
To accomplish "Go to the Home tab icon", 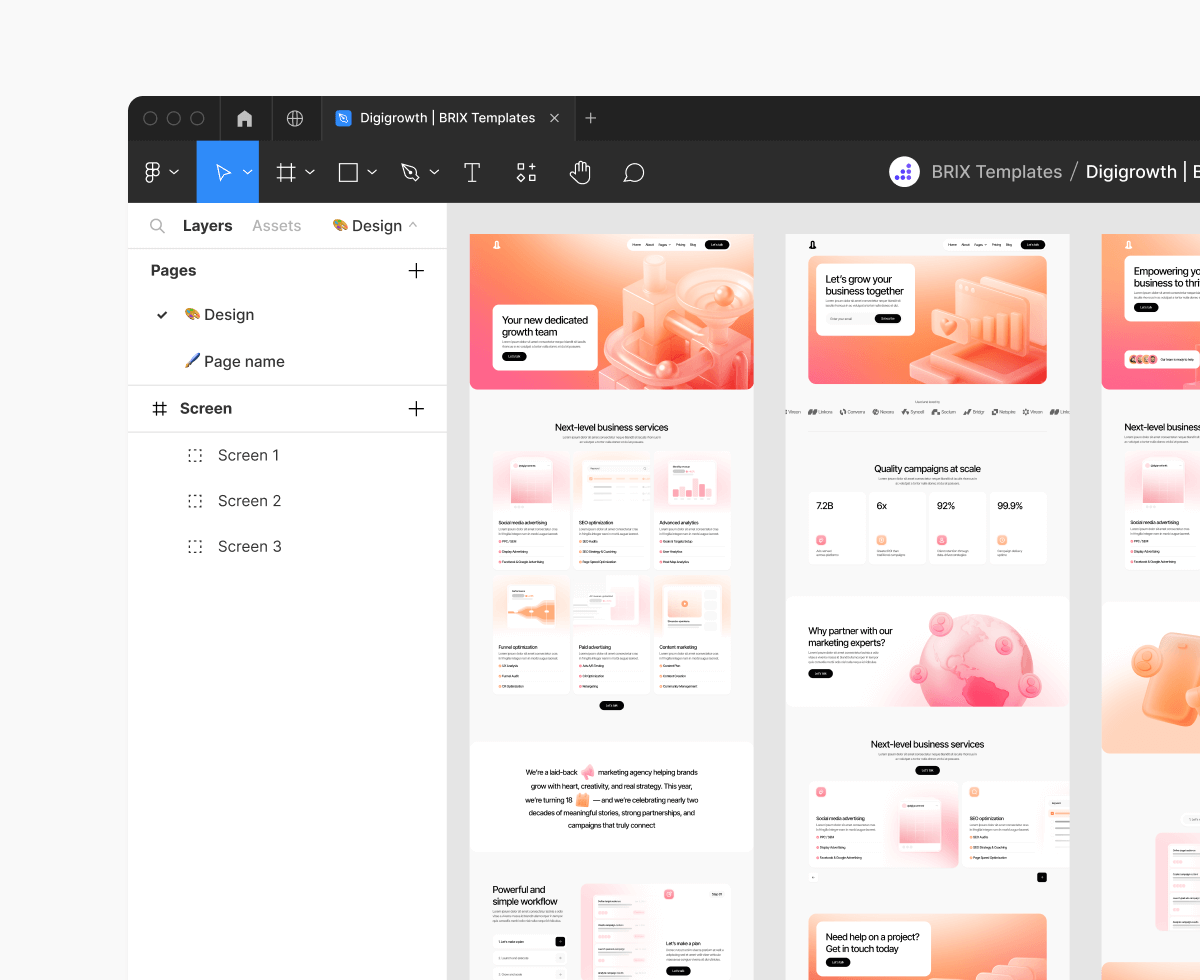I will (245, 118).
